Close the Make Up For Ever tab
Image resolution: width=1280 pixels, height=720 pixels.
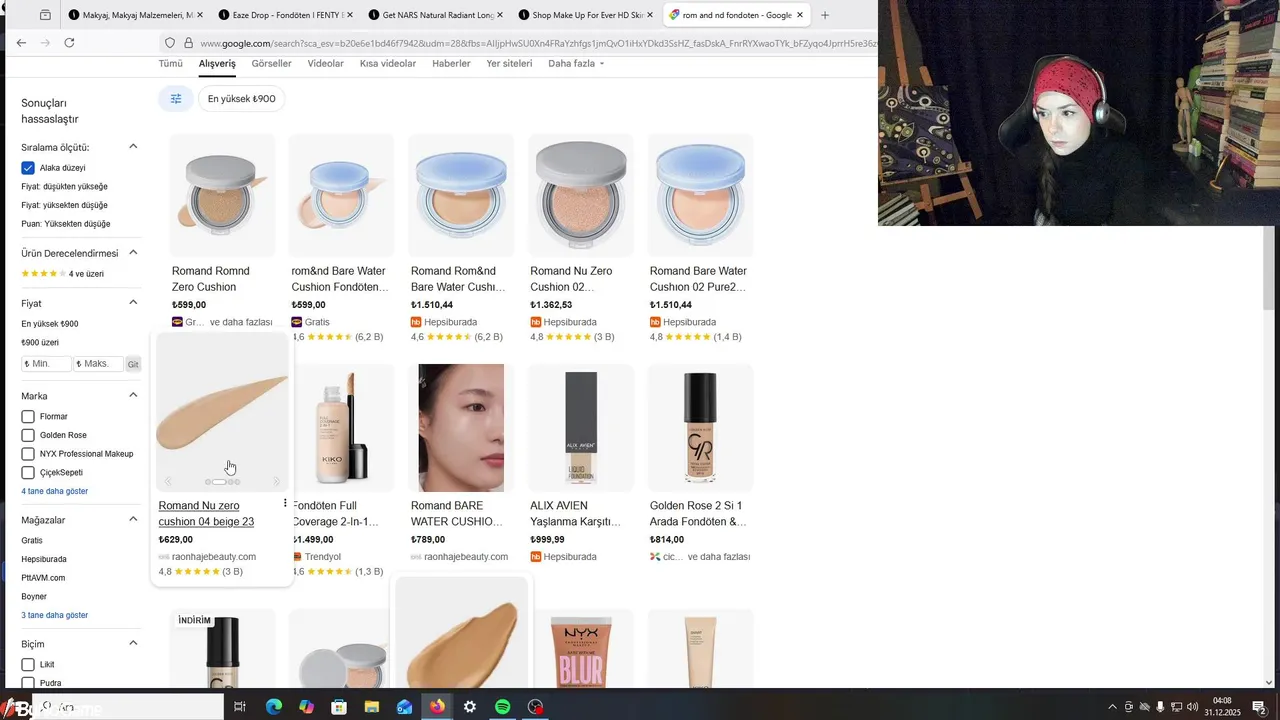click(650, 15)
